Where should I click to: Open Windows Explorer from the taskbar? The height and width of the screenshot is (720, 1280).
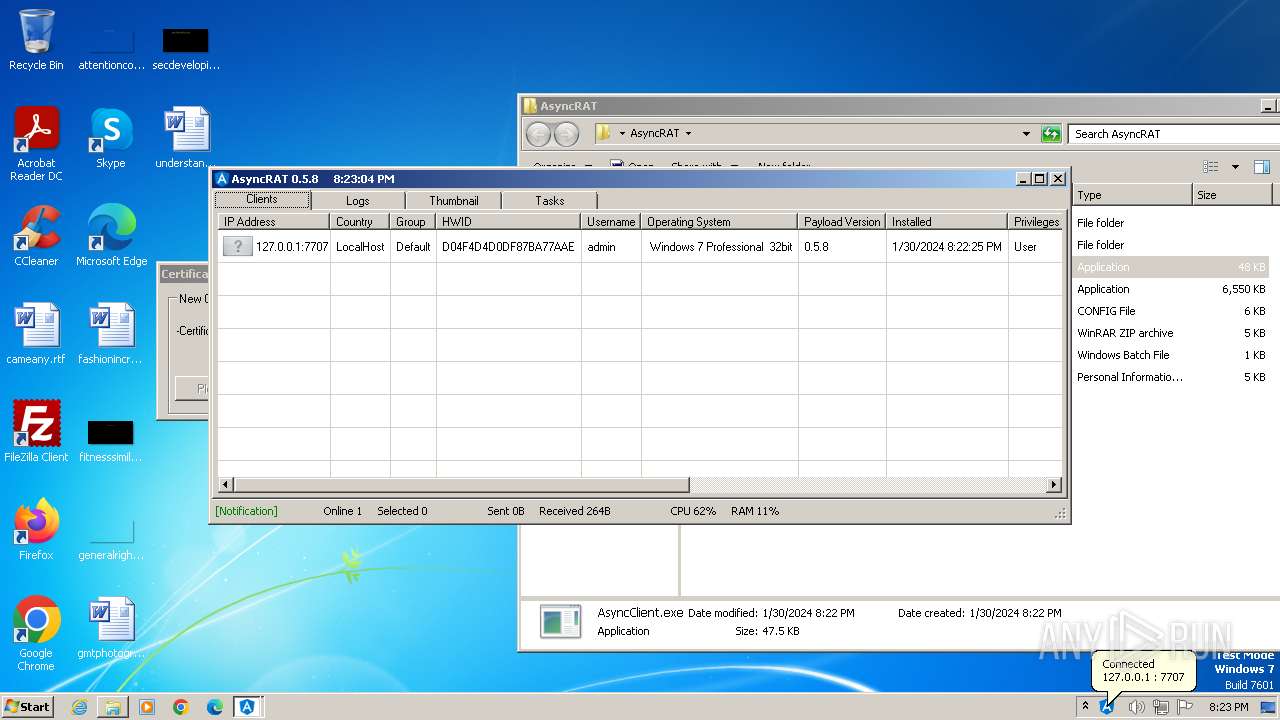click(113, 707)
